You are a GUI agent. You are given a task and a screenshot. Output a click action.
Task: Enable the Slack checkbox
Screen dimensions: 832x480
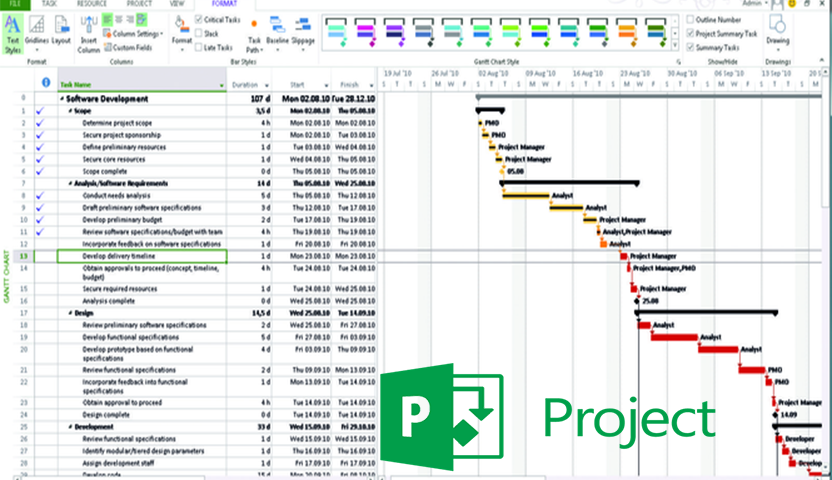(x=199, y=33)
